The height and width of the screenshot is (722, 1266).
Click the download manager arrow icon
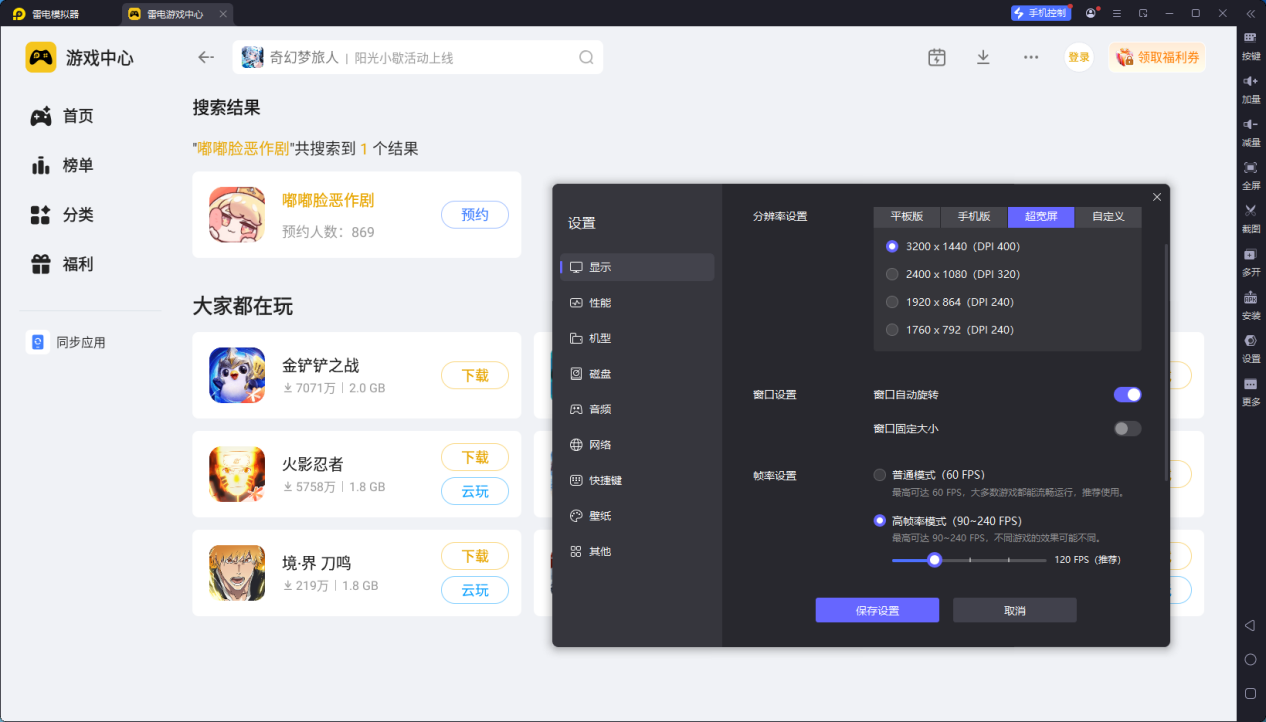point(983,57)
